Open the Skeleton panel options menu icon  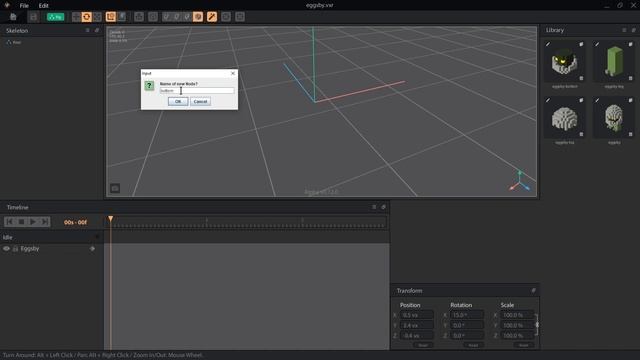[87, 30]
